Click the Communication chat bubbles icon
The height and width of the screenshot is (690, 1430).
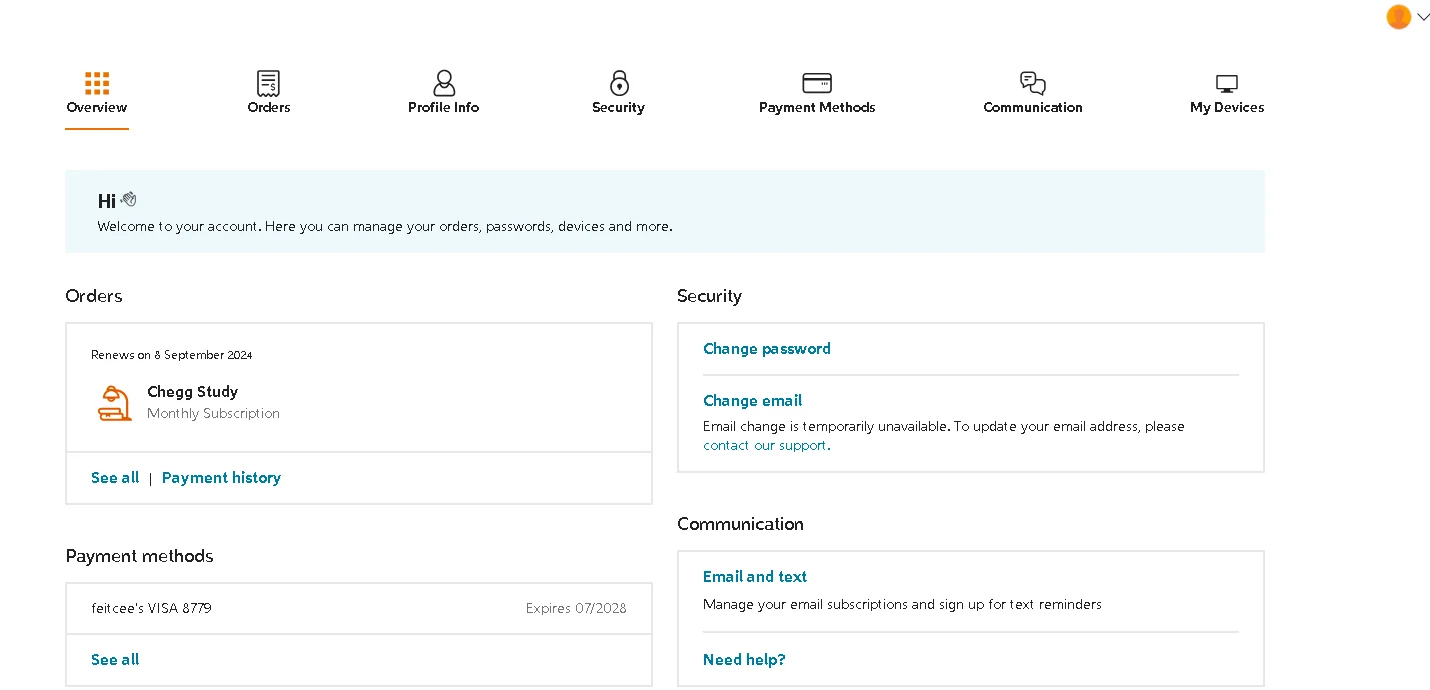[1033, 83]
